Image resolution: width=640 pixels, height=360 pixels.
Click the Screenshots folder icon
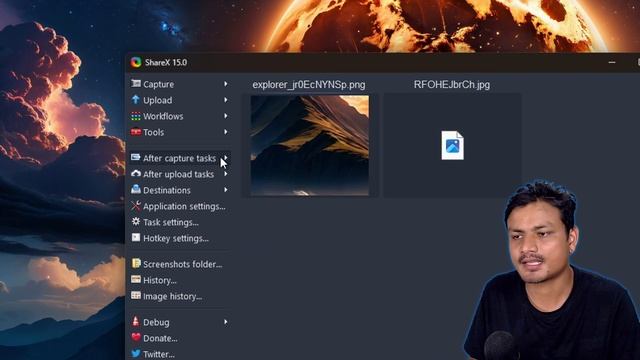tap(136, 264)
